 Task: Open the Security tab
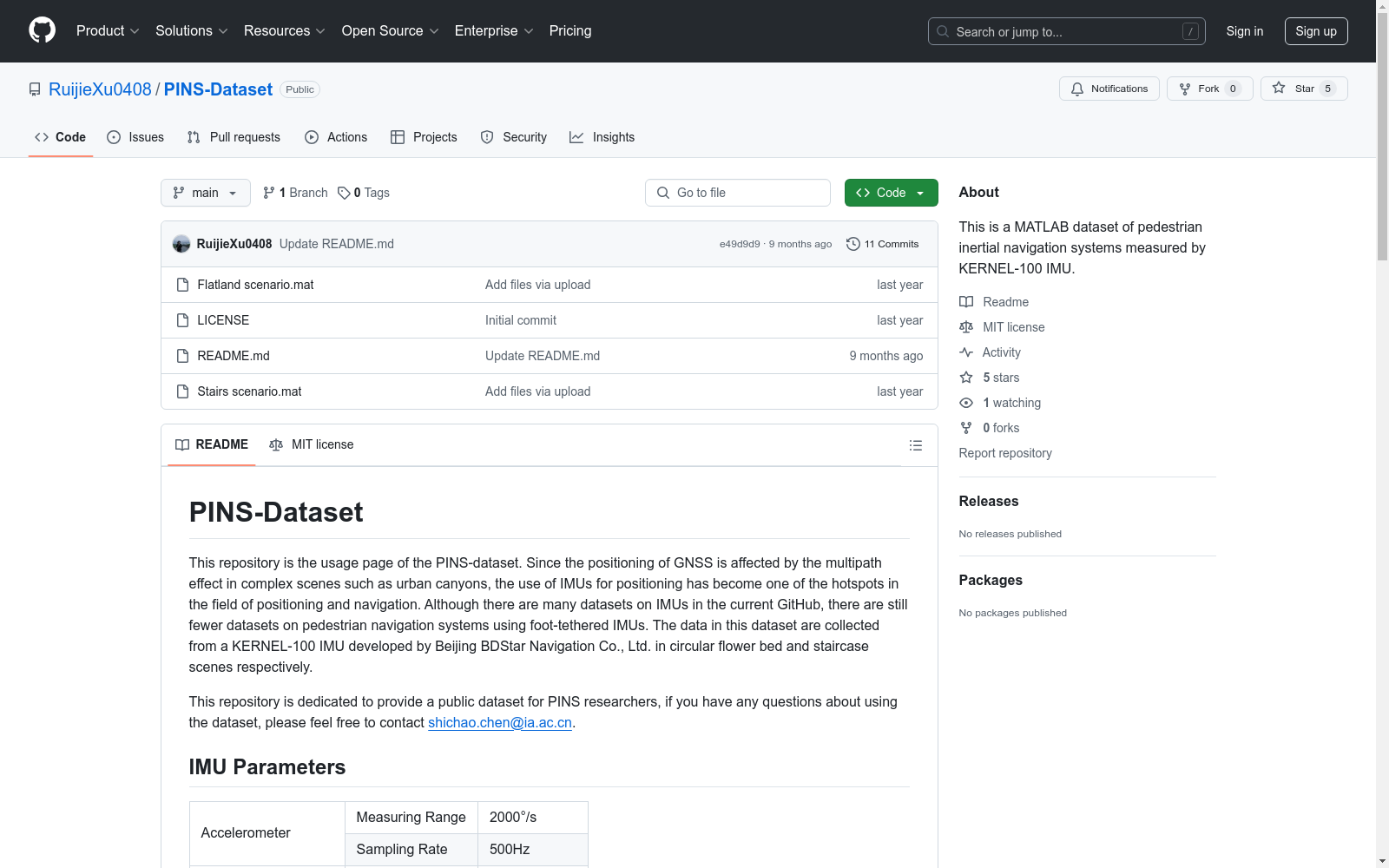tap(514, 137)
